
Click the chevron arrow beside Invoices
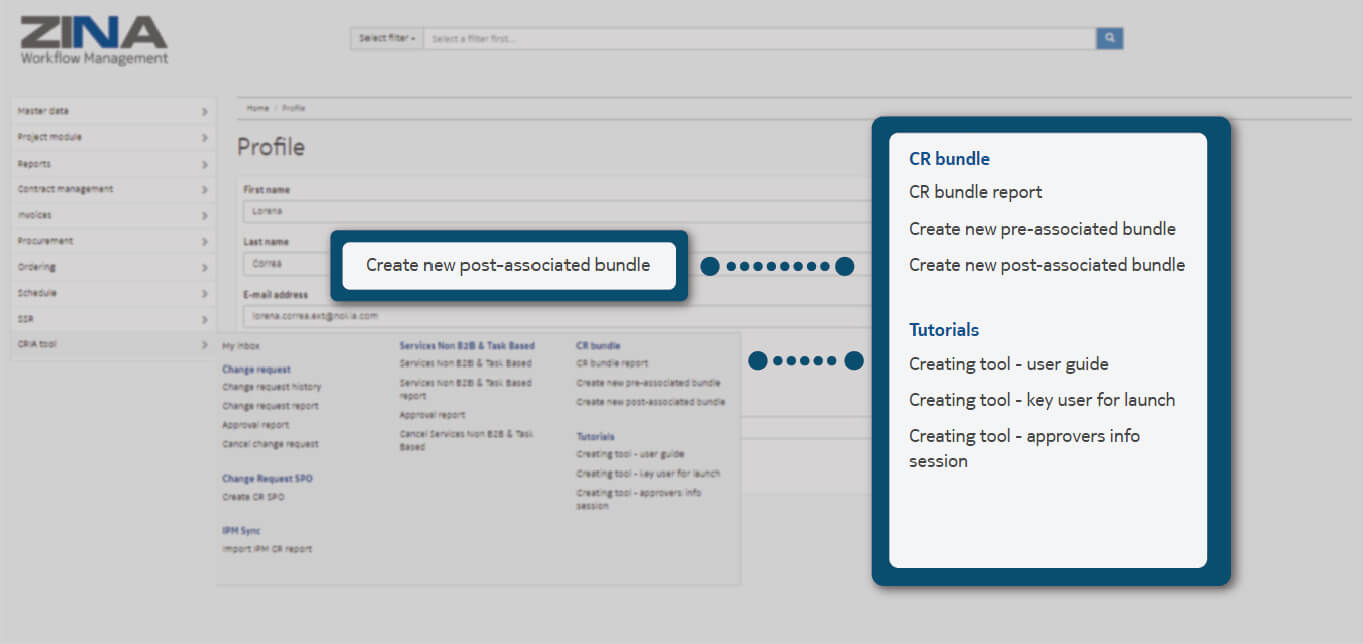(204, 215)
